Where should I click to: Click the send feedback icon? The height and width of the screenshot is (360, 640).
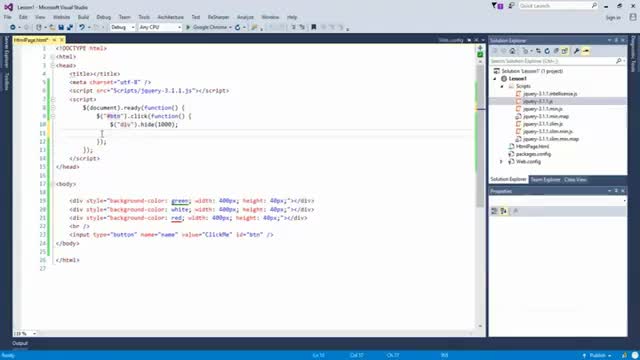[x=511, y=6]
